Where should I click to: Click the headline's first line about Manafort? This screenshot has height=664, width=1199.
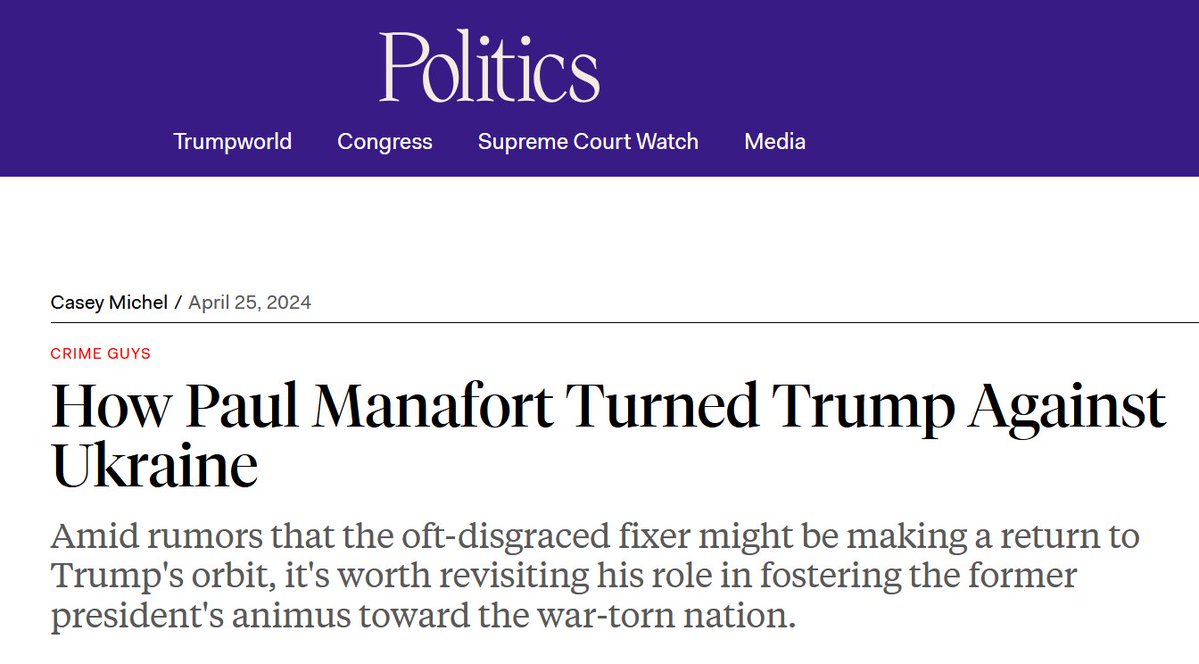pos(609,406)
